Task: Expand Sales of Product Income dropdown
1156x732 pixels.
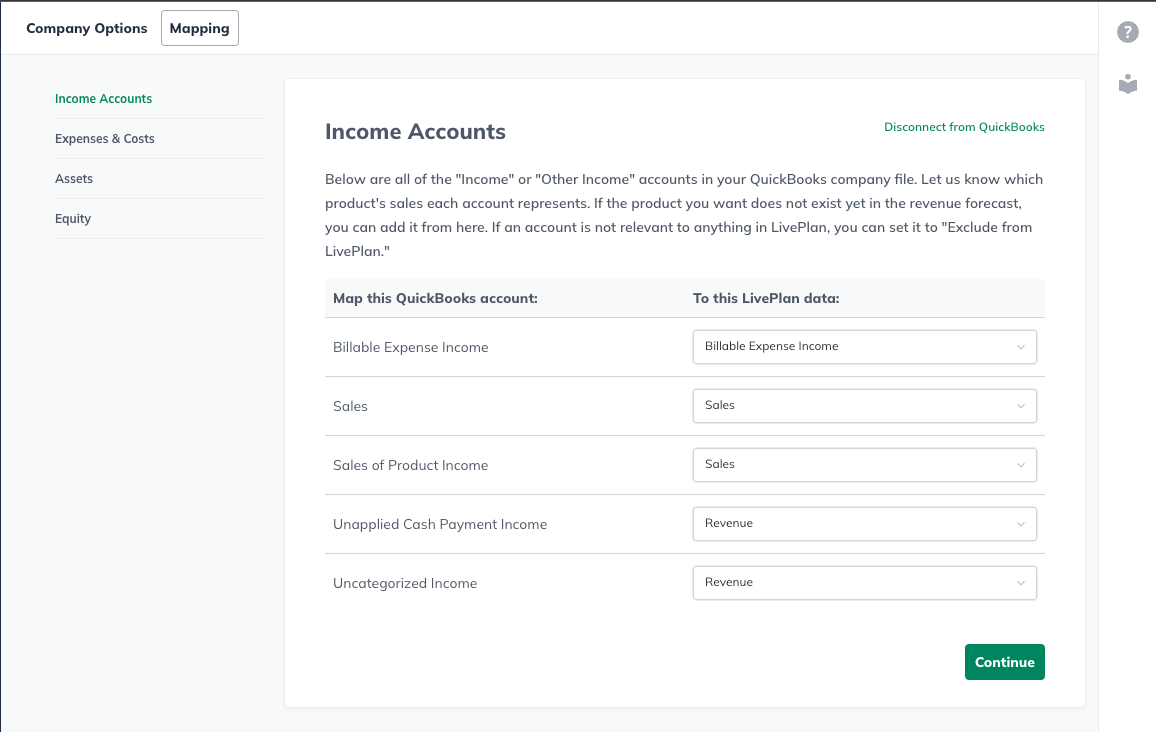Action: pyautogui.click(x=864, y=464)
